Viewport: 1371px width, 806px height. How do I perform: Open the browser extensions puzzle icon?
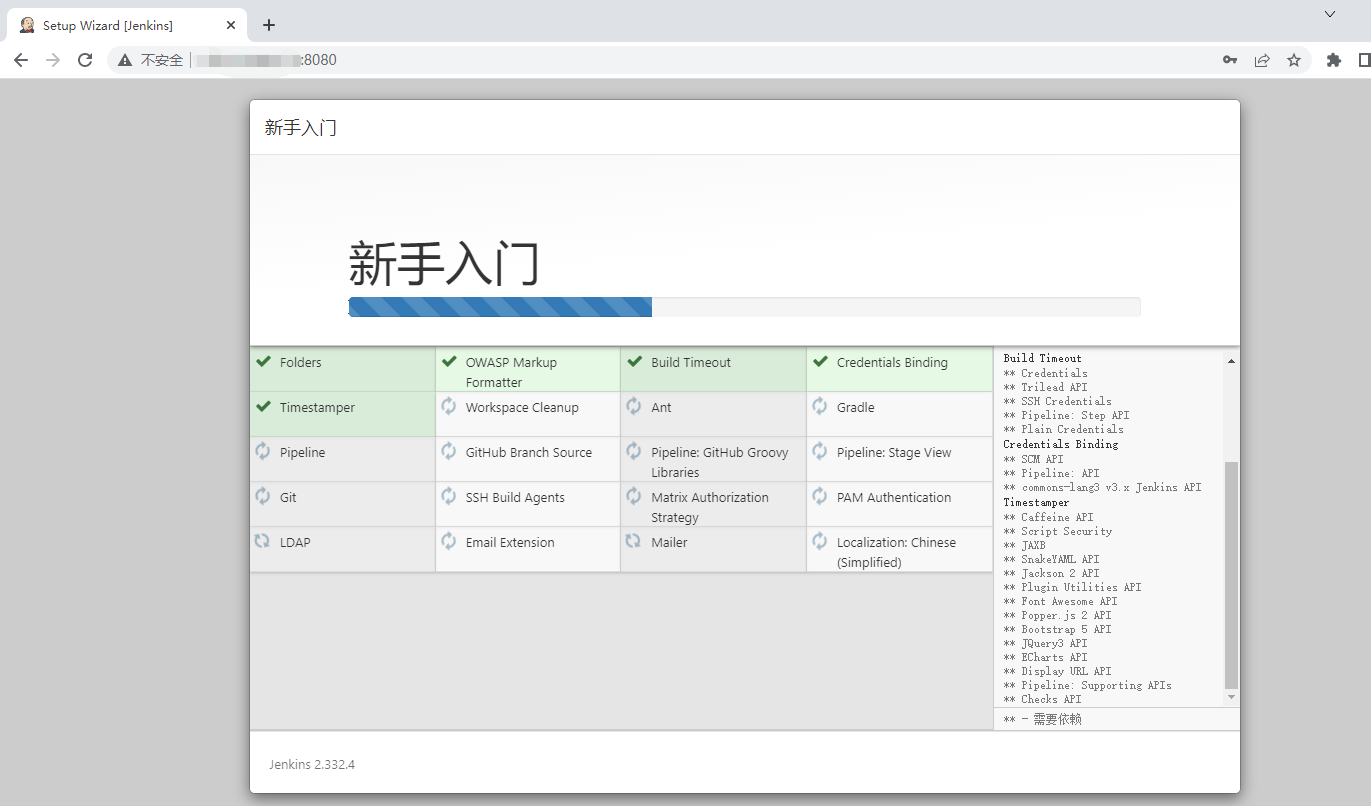(x=1333, y=60)
